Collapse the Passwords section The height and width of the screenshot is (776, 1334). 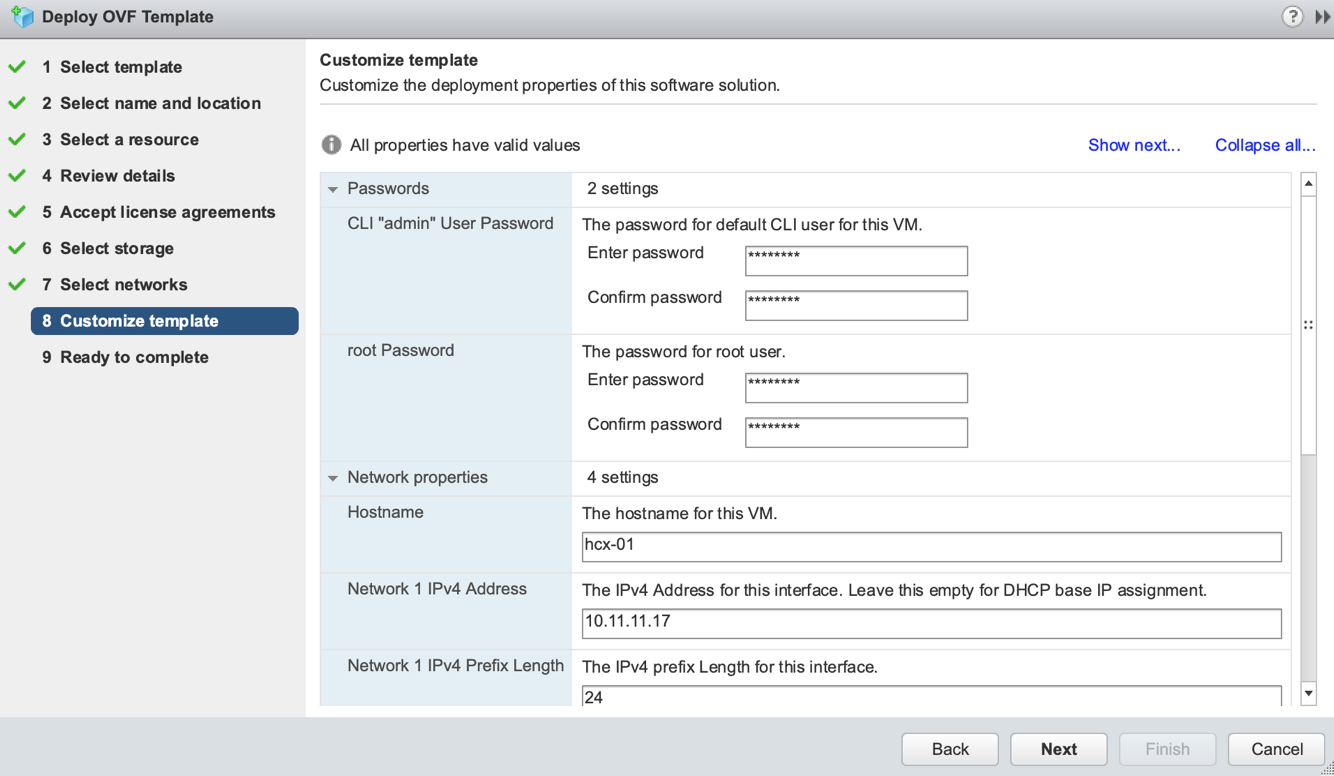[x=333, y=189]
